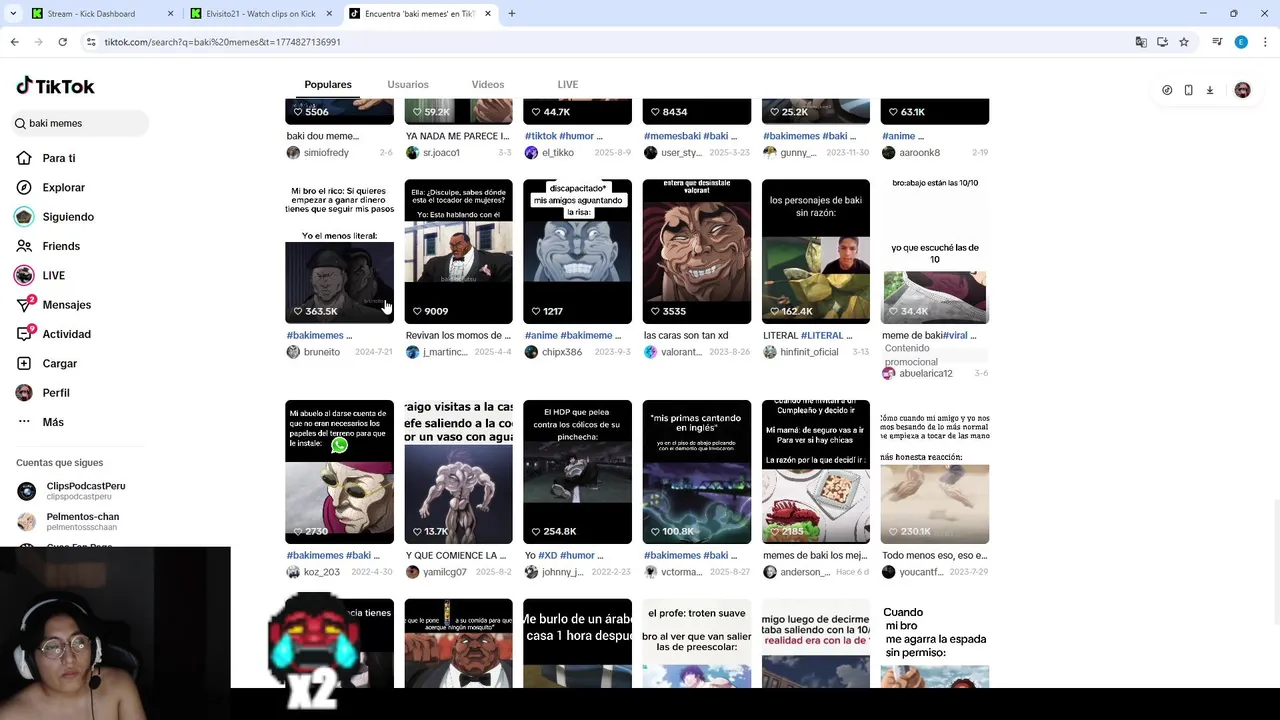The width and height of the screenshot is (1280, 720).
Task: Click the phone app icon at top right
Action: click(x=1188, y=90)
